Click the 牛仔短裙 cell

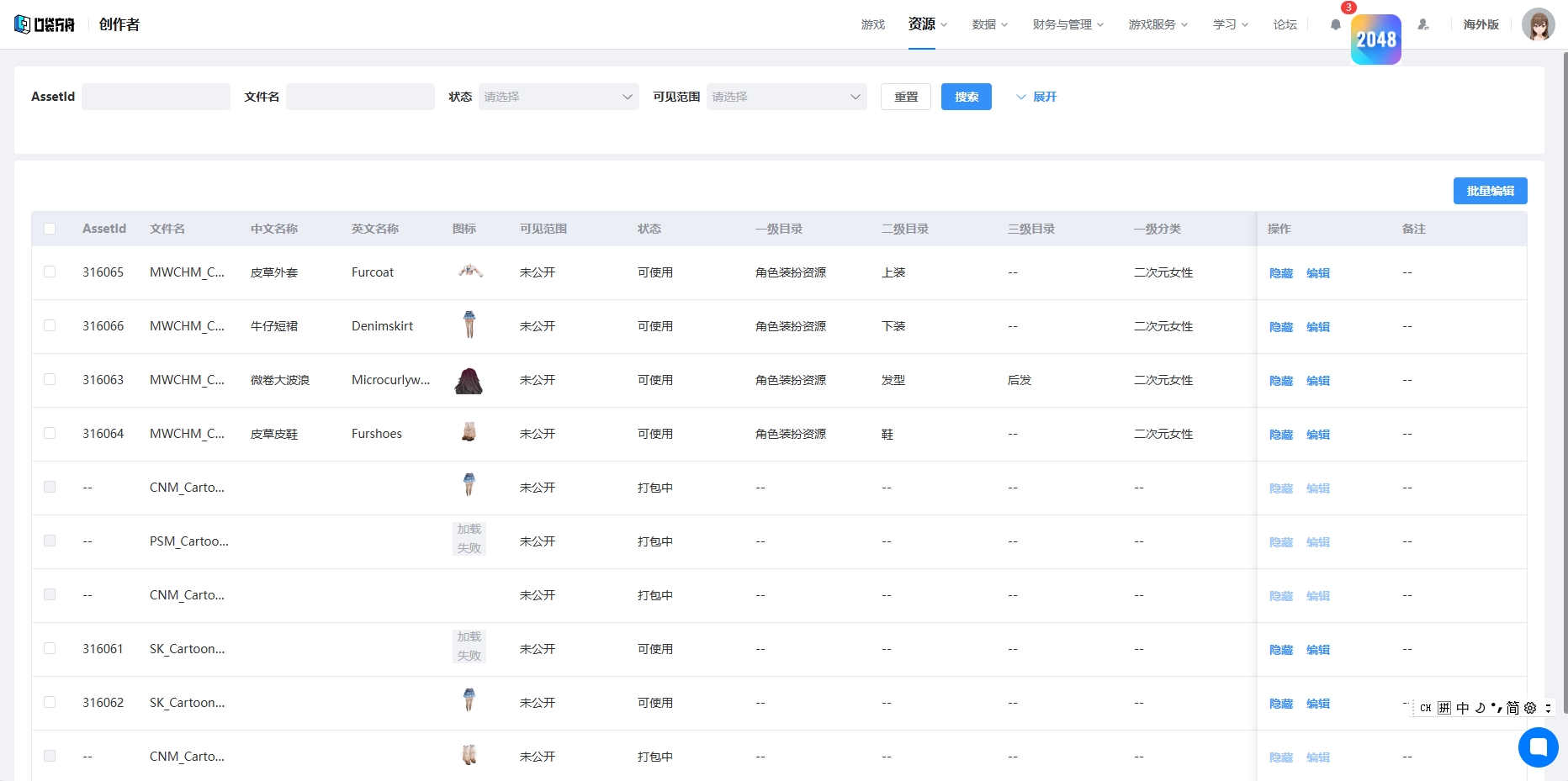274,326
